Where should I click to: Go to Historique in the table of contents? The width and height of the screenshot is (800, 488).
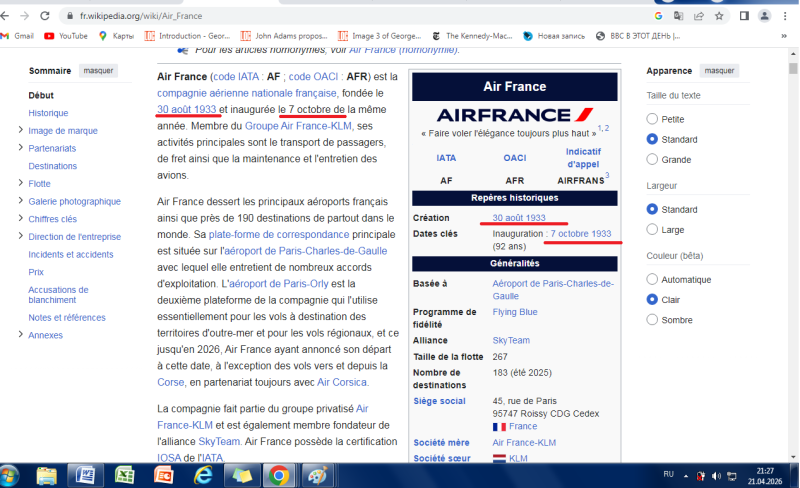[x=48, y=113]
